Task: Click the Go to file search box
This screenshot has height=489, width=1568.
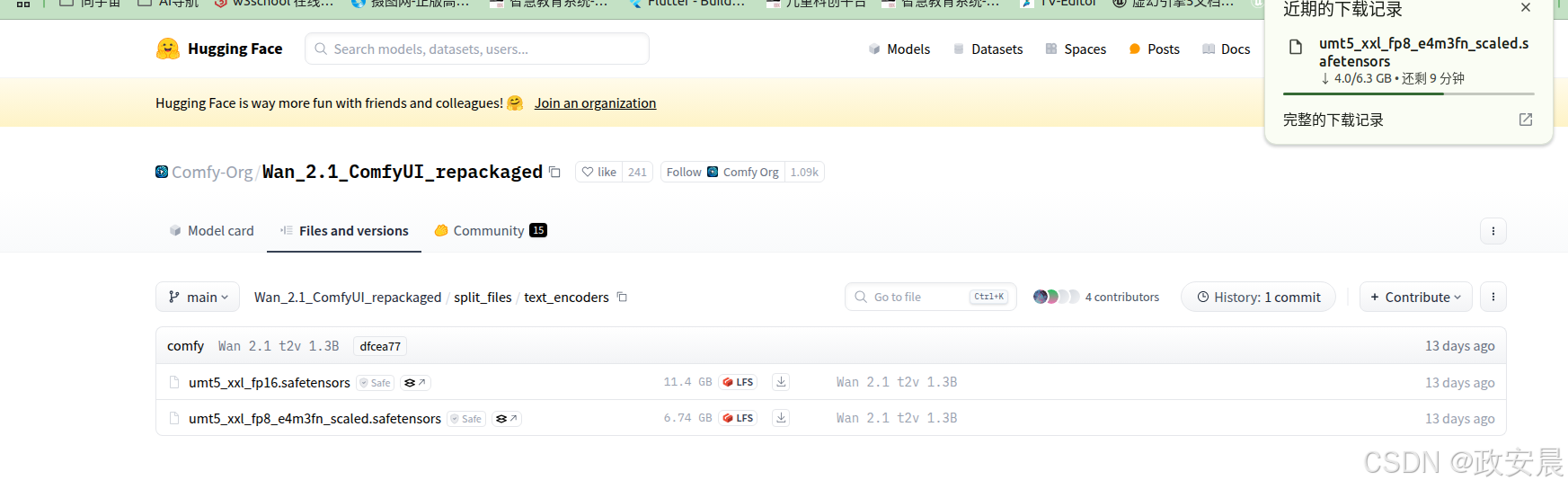Action: tap(930, 297)
